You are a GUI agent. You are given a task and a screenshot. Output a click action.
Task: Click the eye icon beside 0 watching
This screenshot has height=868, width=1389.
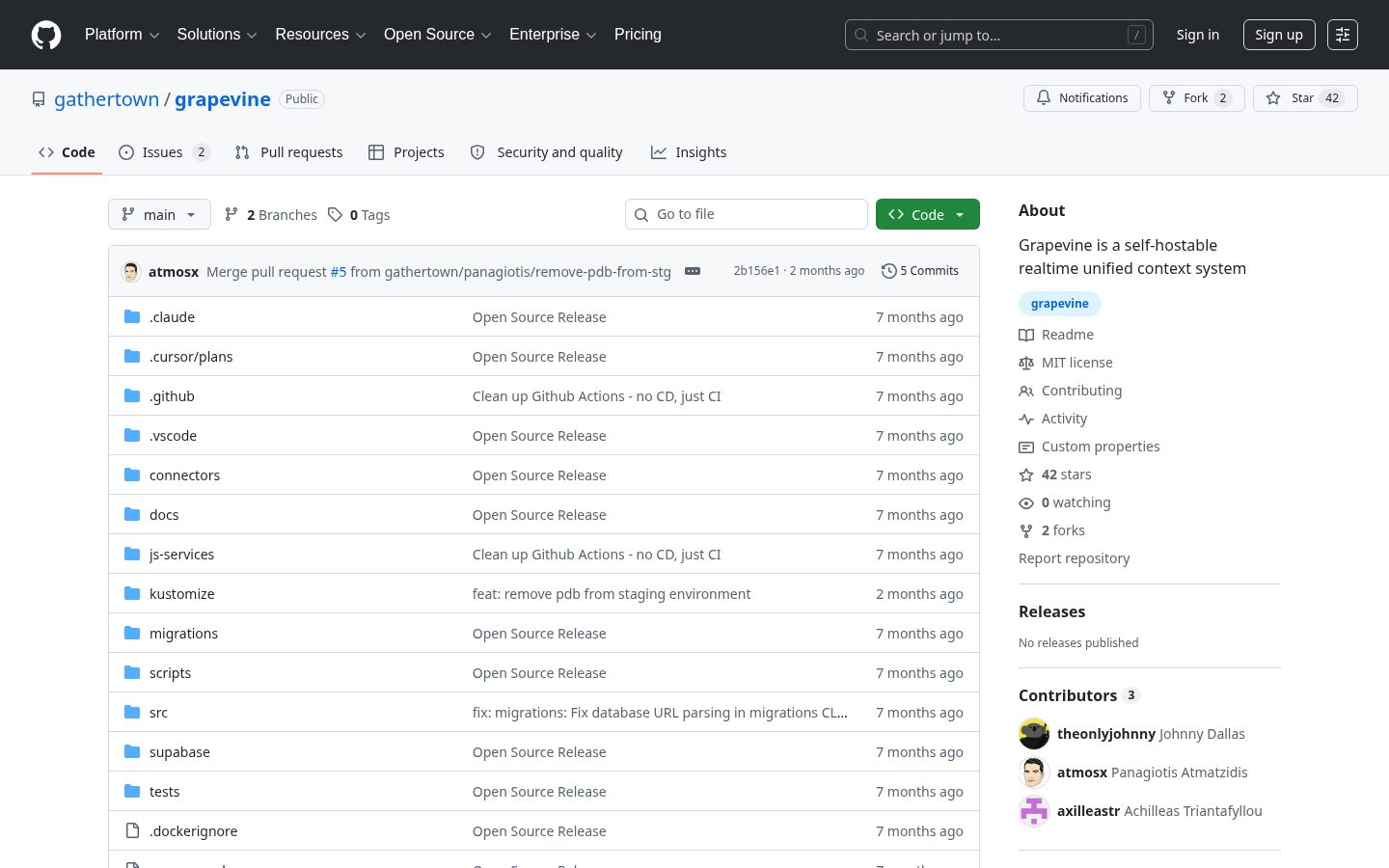[x=1026, y=502]
